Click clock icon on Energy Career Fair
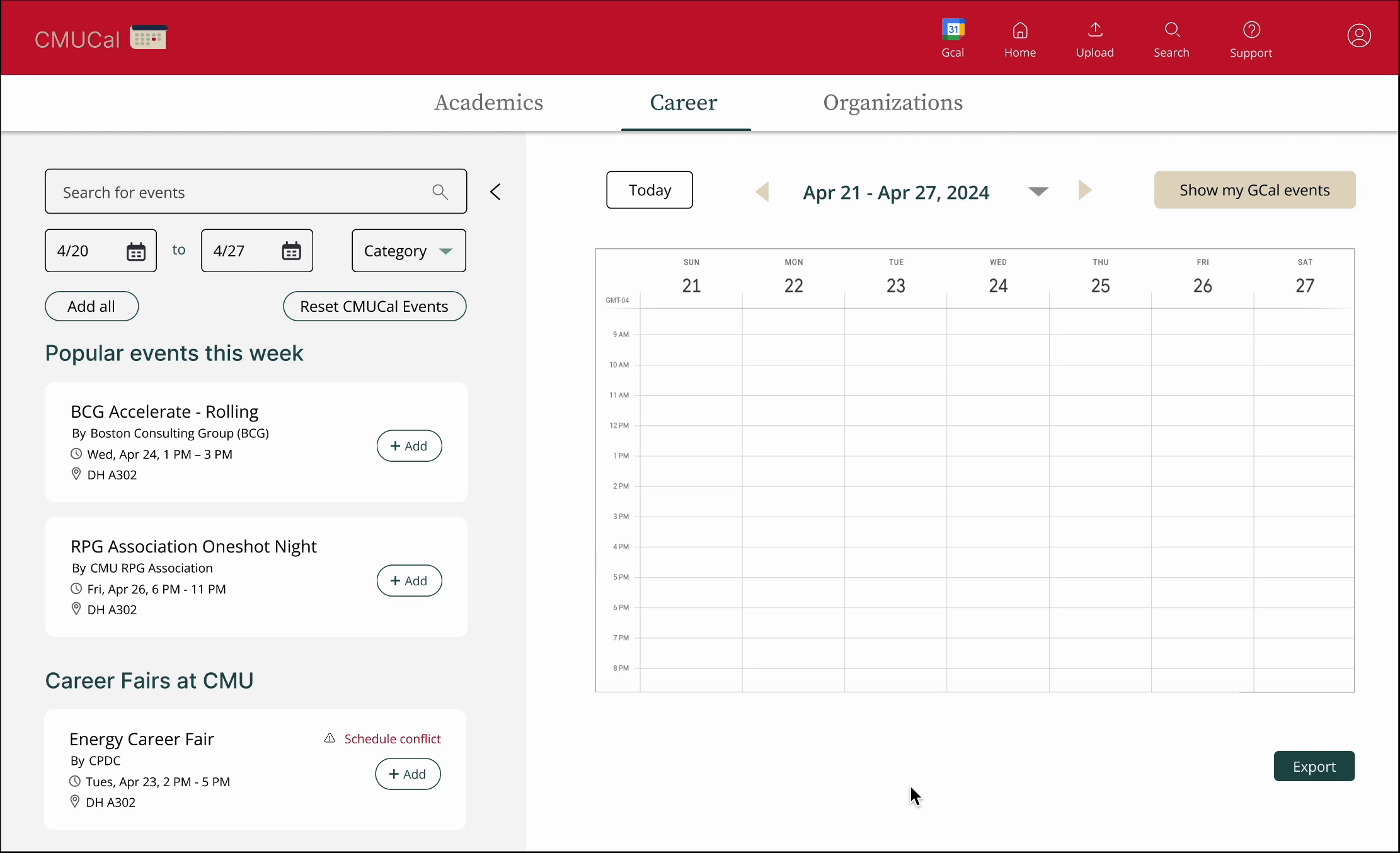The image size is (1400, 853). 75,781
